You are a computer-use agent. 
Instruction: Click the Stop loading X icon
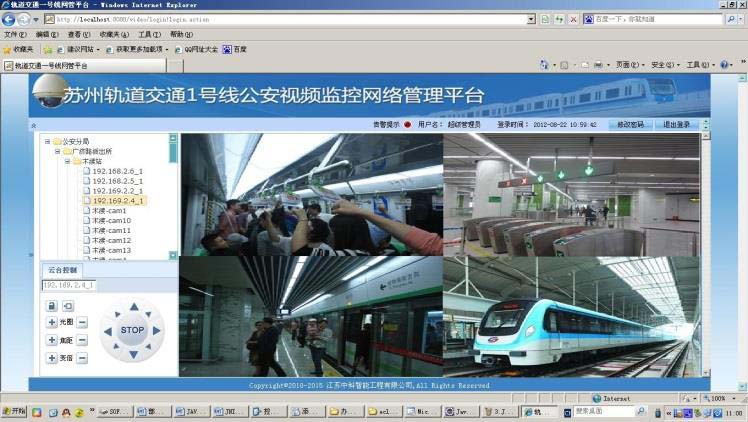(x=573, y=20)
